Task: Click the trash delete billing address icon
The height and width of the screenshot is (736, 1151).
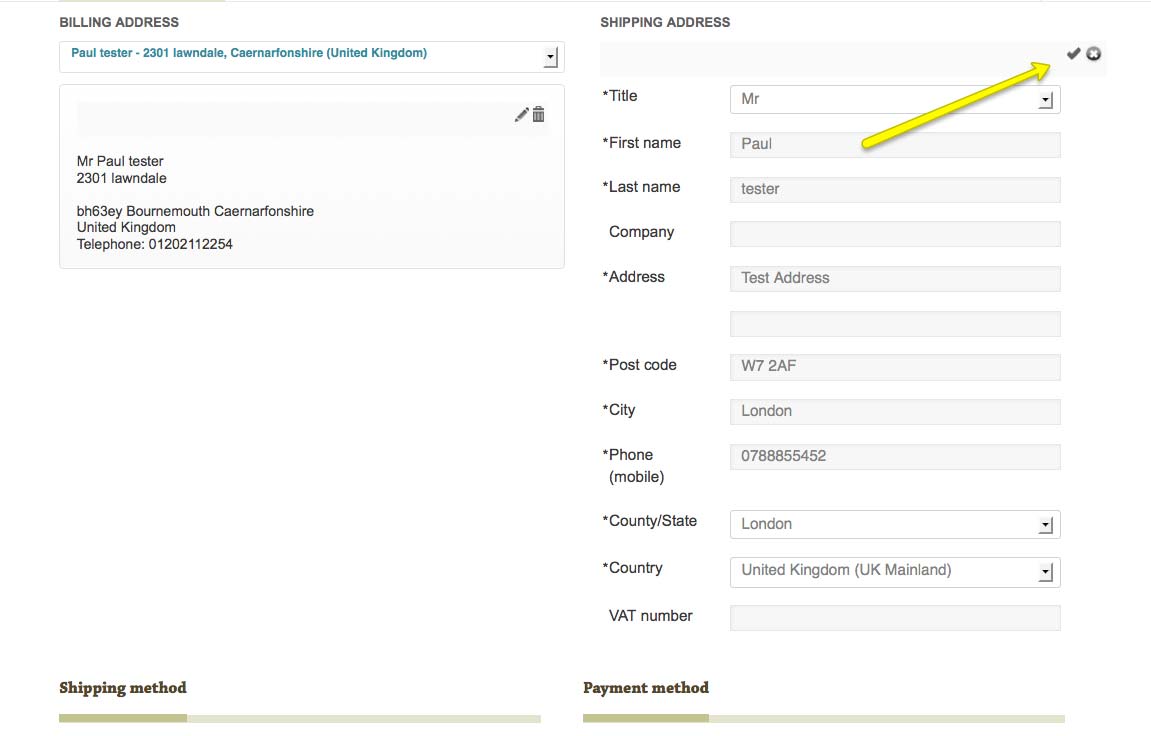Action: click(539, 115)
